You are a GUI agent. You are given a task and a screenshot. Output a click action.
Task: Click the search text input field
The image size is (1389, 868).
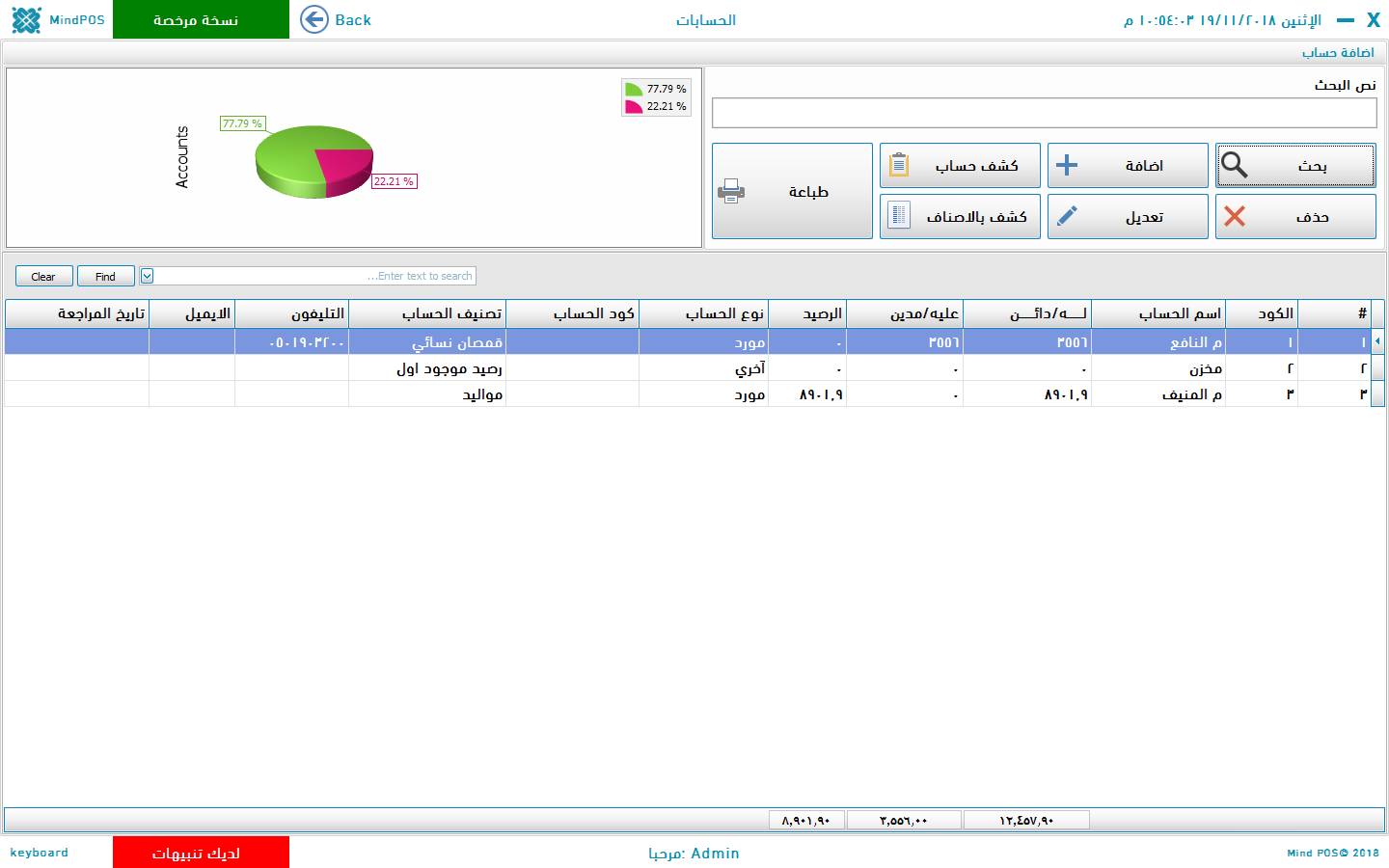[1044, 113]
